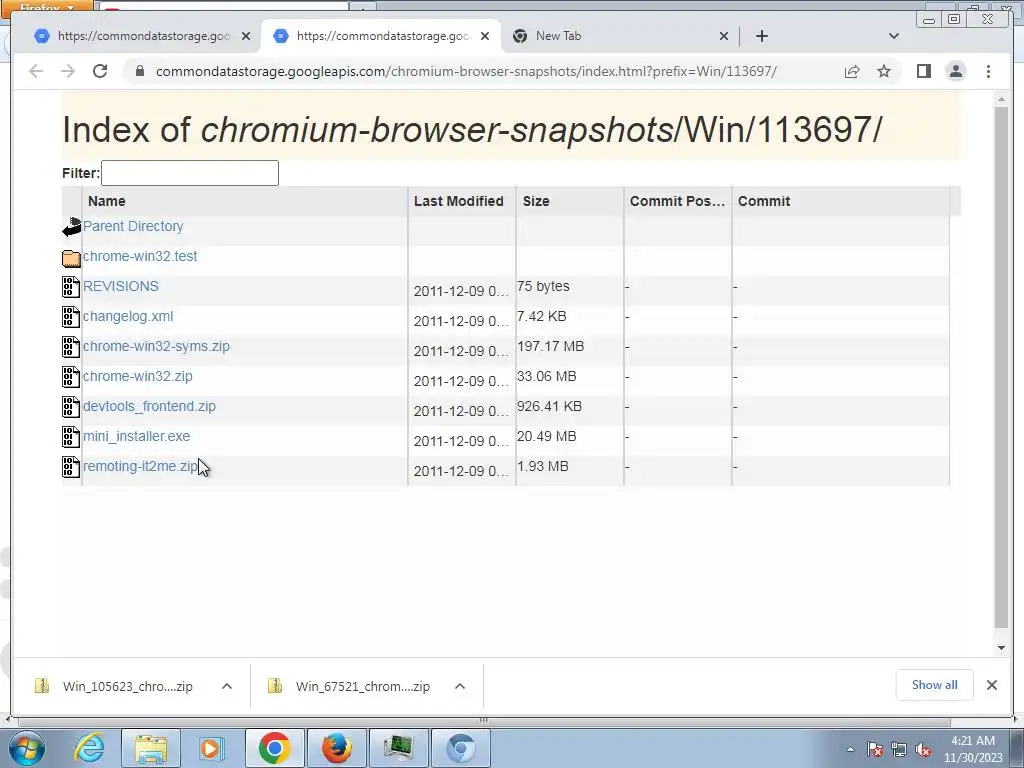Download chrome-win32-syms.zip
The image size is (1024, 768).
pyautogui.click(x=156, y=346)
